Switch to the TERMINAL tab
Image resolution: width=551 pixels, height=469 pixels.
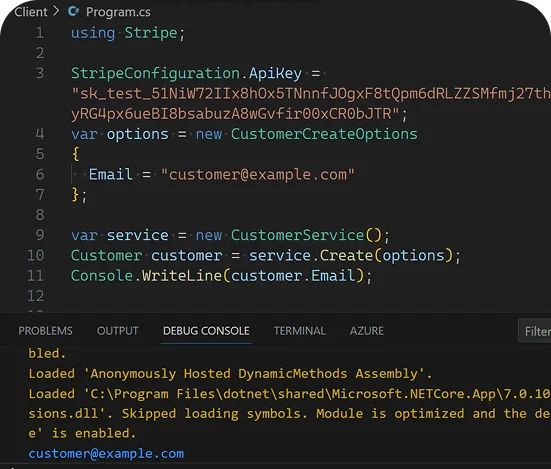pyautogui.click(x=300, y=331)
